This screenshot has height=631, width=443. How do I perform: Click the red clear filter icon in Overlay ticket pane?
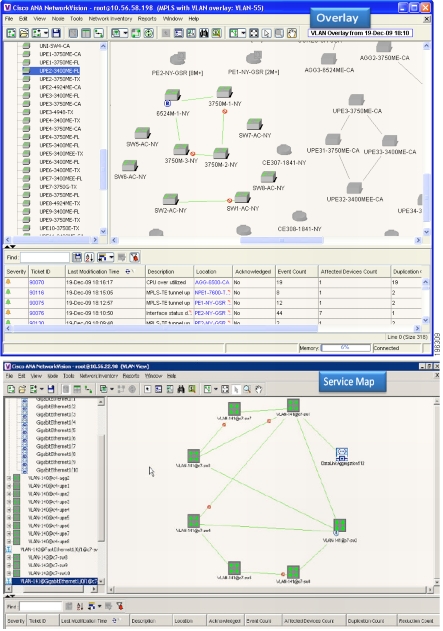click(x=134, y=257)
